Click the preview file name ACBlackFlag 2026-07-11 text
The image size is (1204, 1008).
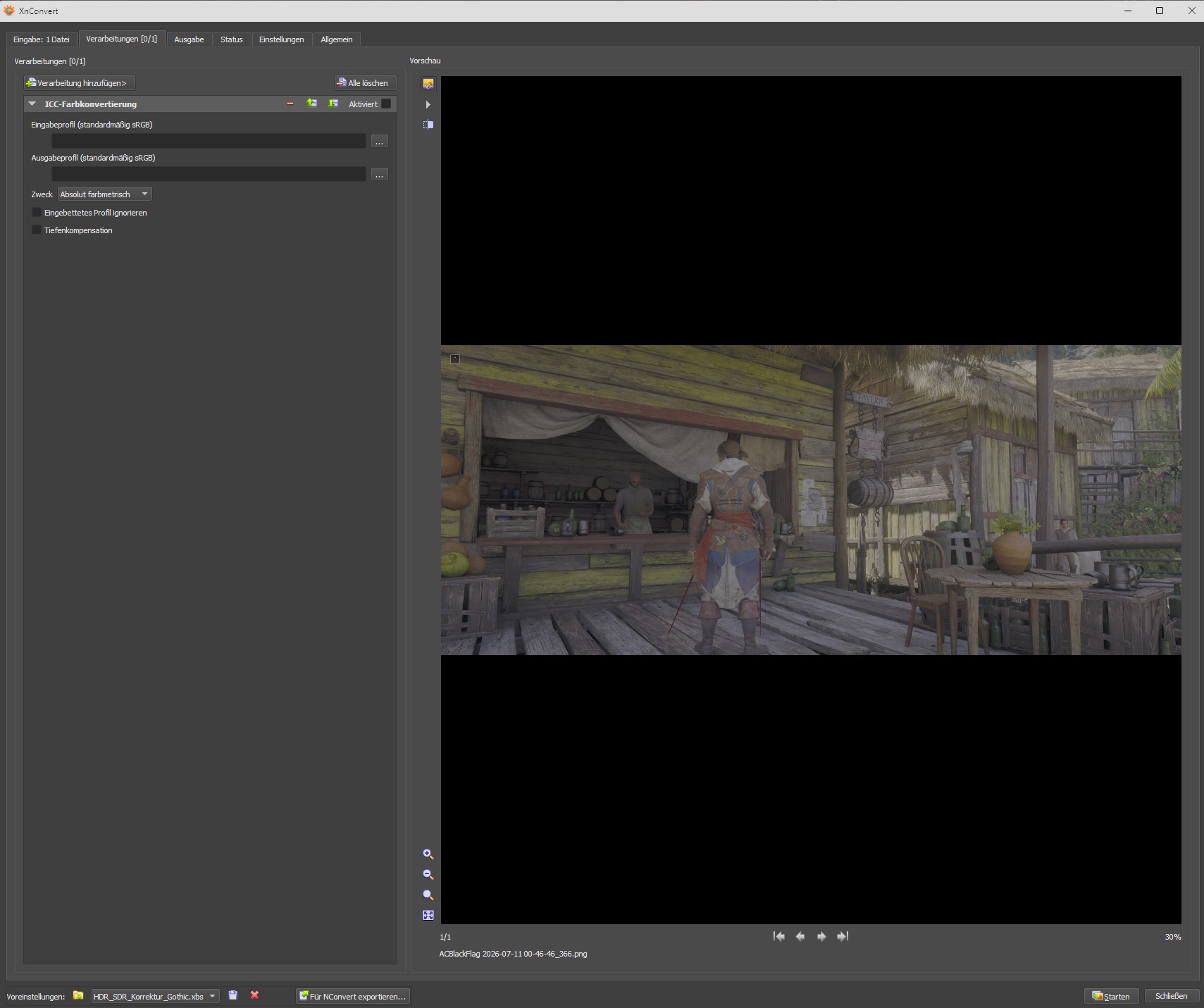coord(514,954)
